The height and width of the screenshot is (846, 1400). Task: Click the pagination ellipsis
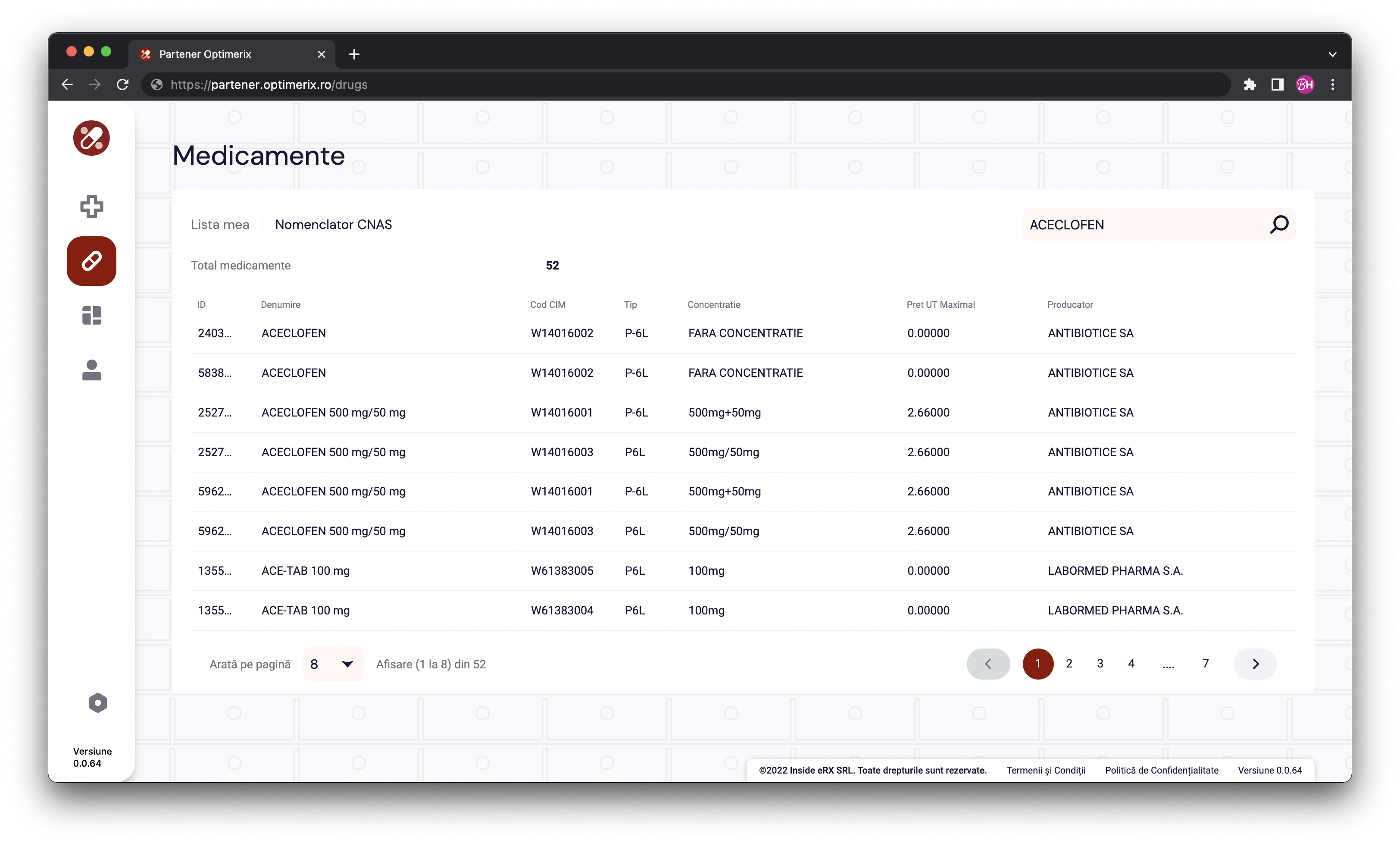tap(1168, 665)
